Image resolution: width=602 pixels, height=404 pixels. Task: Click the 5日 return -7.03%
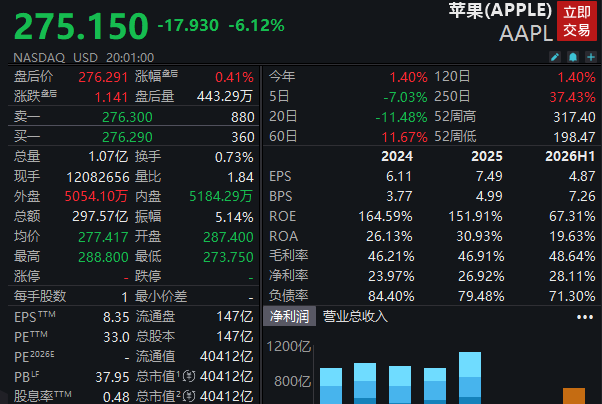click(x=405, y=97)
